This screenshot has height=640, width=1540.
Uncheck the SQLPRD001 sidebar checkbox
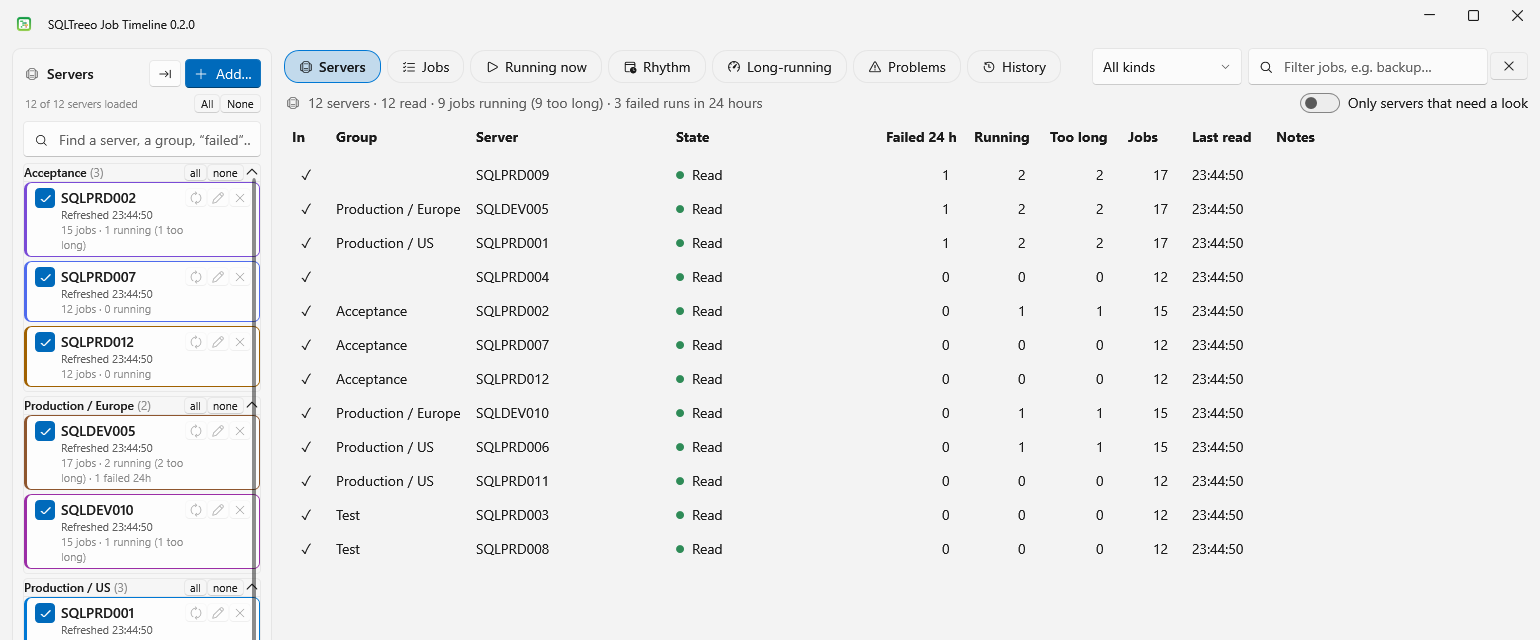click(x=45, y=613)
